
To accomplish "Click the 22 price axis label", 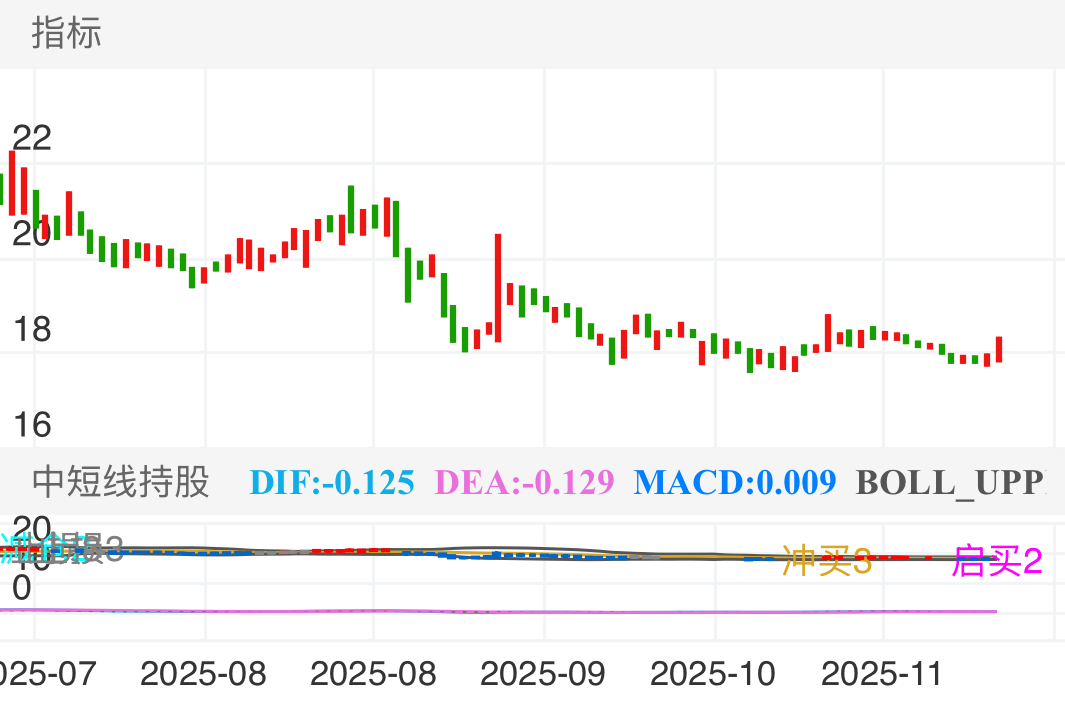I will pyautogui.click(x=31, y=138).
